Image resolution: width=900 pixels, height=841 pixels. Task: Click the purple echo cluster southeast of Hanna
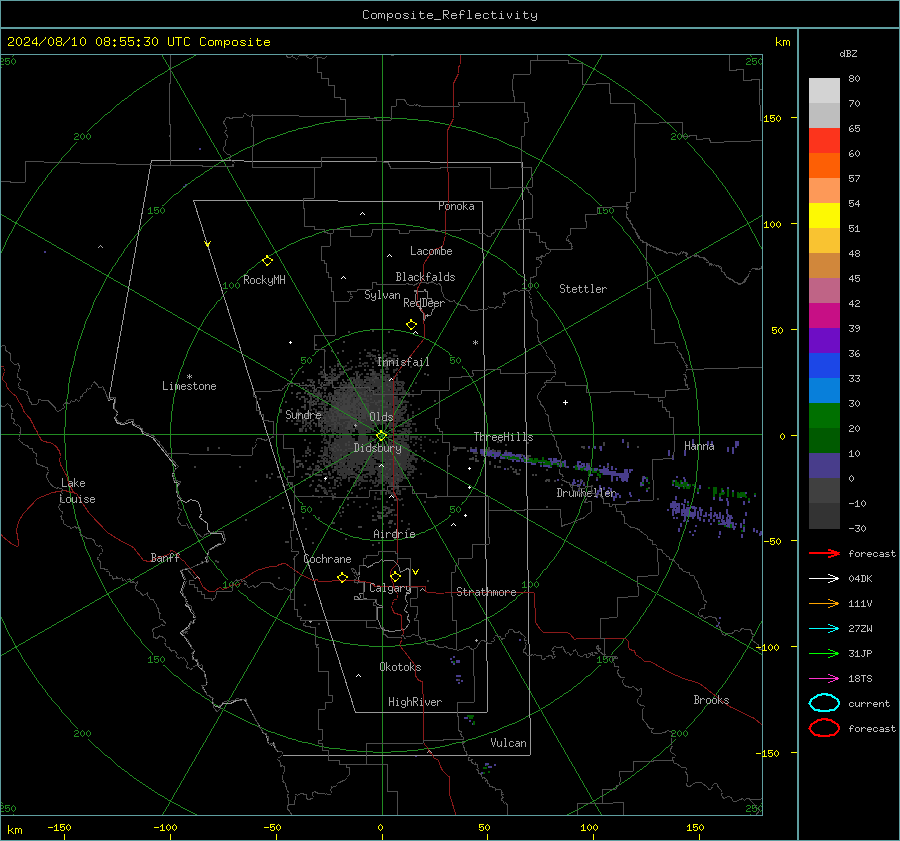(703, 514)
